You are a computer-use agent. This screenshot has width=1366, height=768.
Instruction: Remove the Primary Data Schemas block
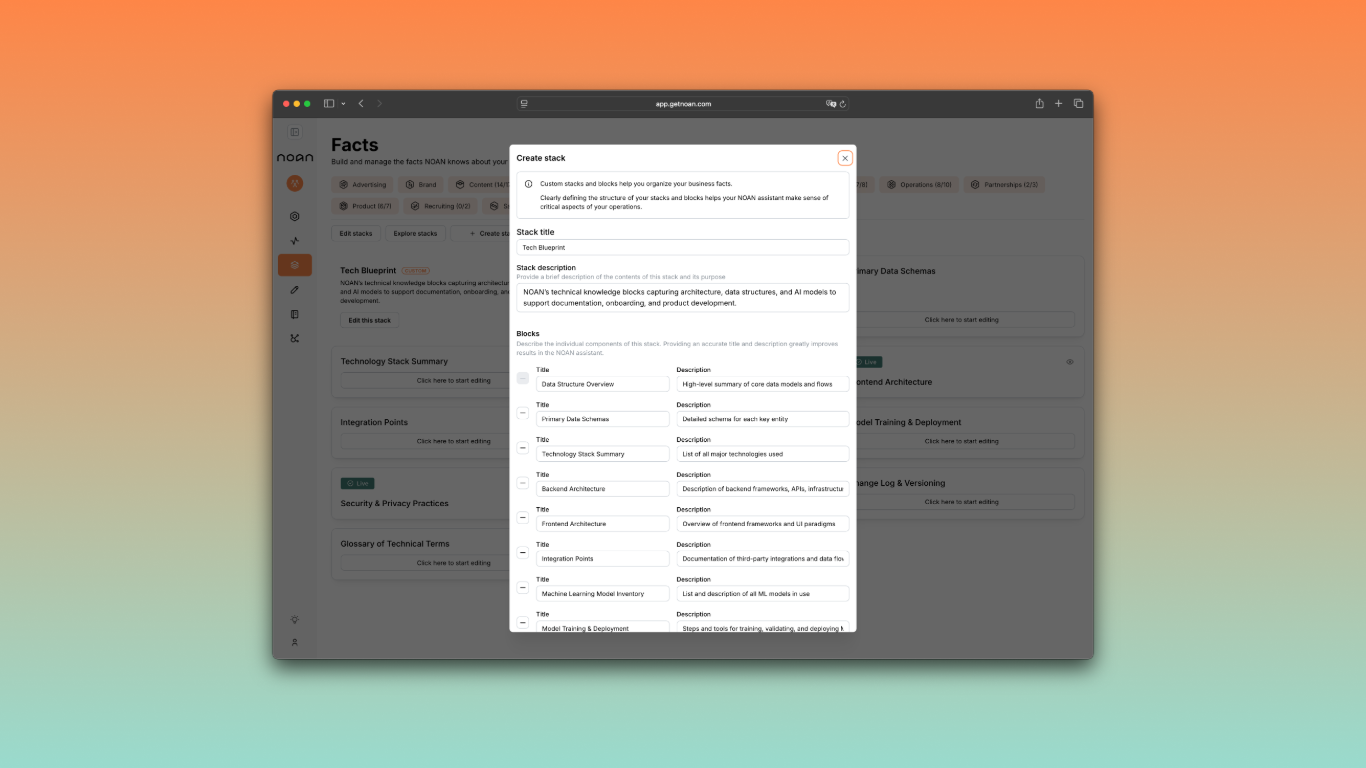tap(523, 413)
